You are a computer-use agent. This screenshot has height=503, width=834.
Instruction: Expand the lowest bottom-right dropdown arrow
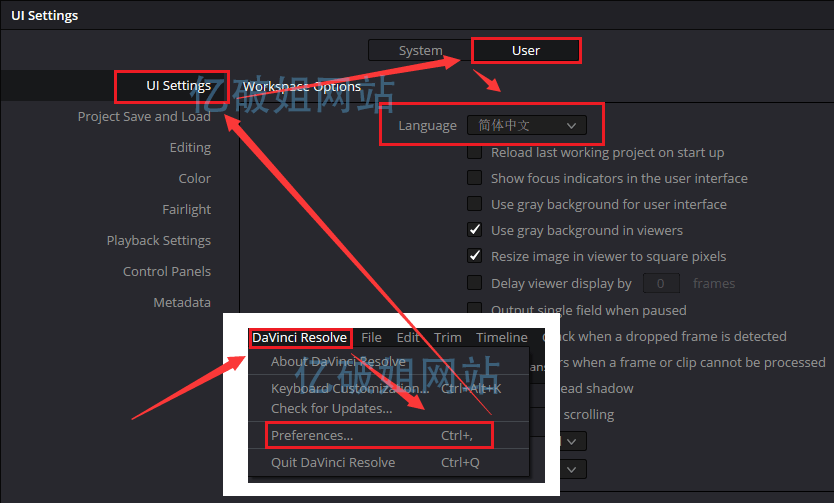tap(572, 470)
